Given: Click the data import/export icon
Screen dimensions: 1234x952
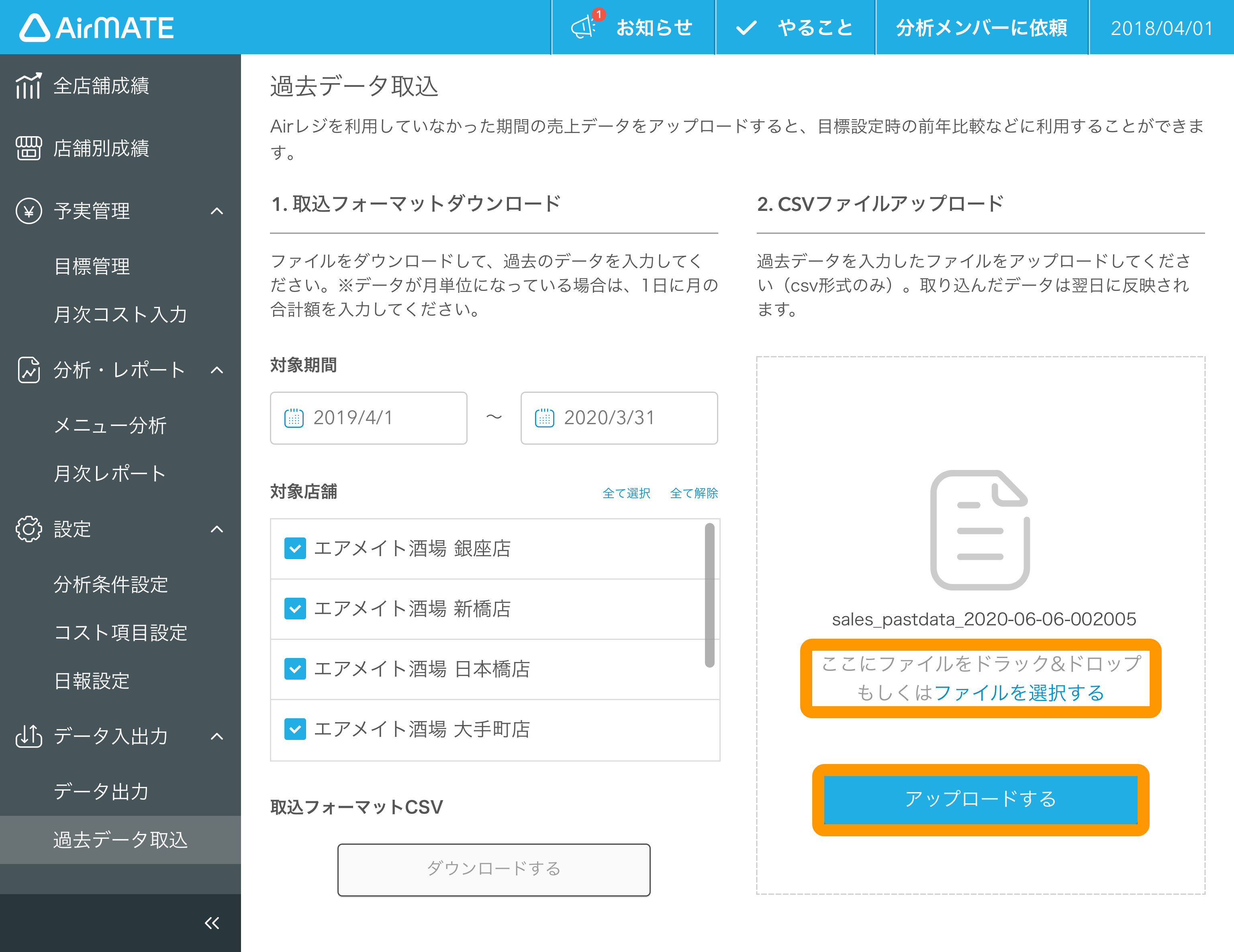Looking at the screenshot, I should tap(28, 736).
